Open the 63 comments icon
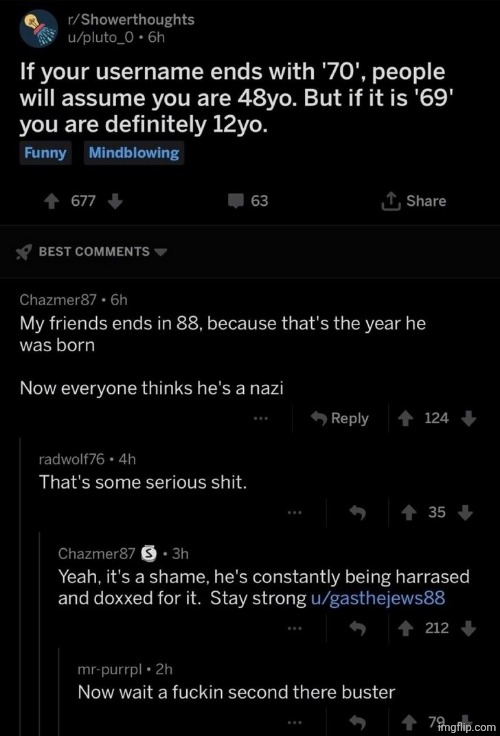Viewport: 500px width, 736px height. [236, 201]
